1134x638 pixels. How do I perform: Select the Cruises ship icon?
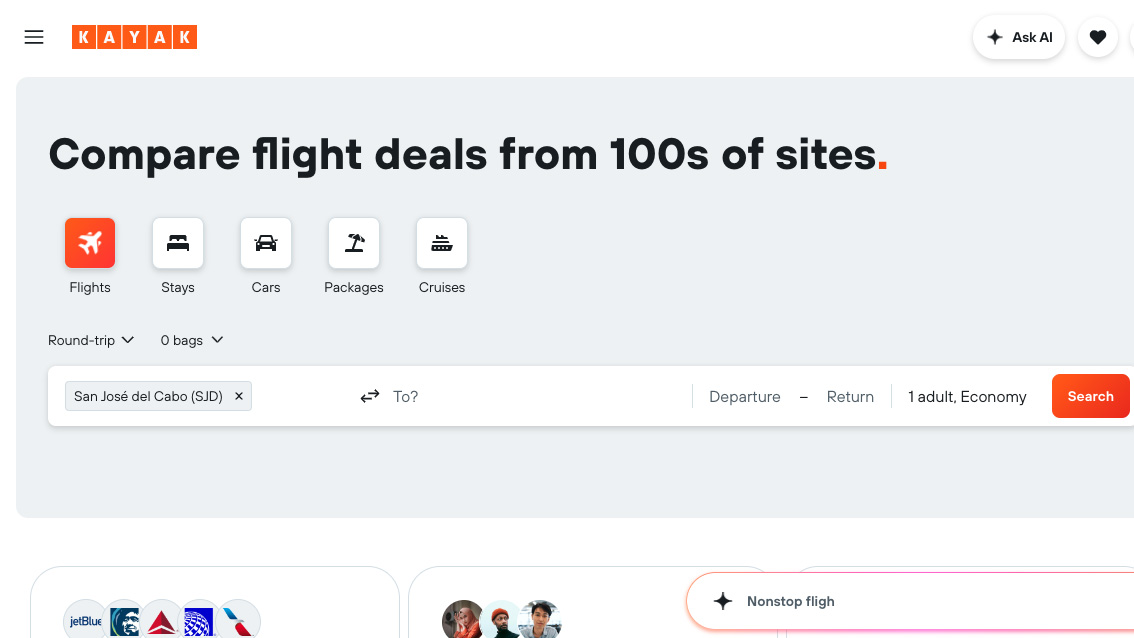coord(442,243)
